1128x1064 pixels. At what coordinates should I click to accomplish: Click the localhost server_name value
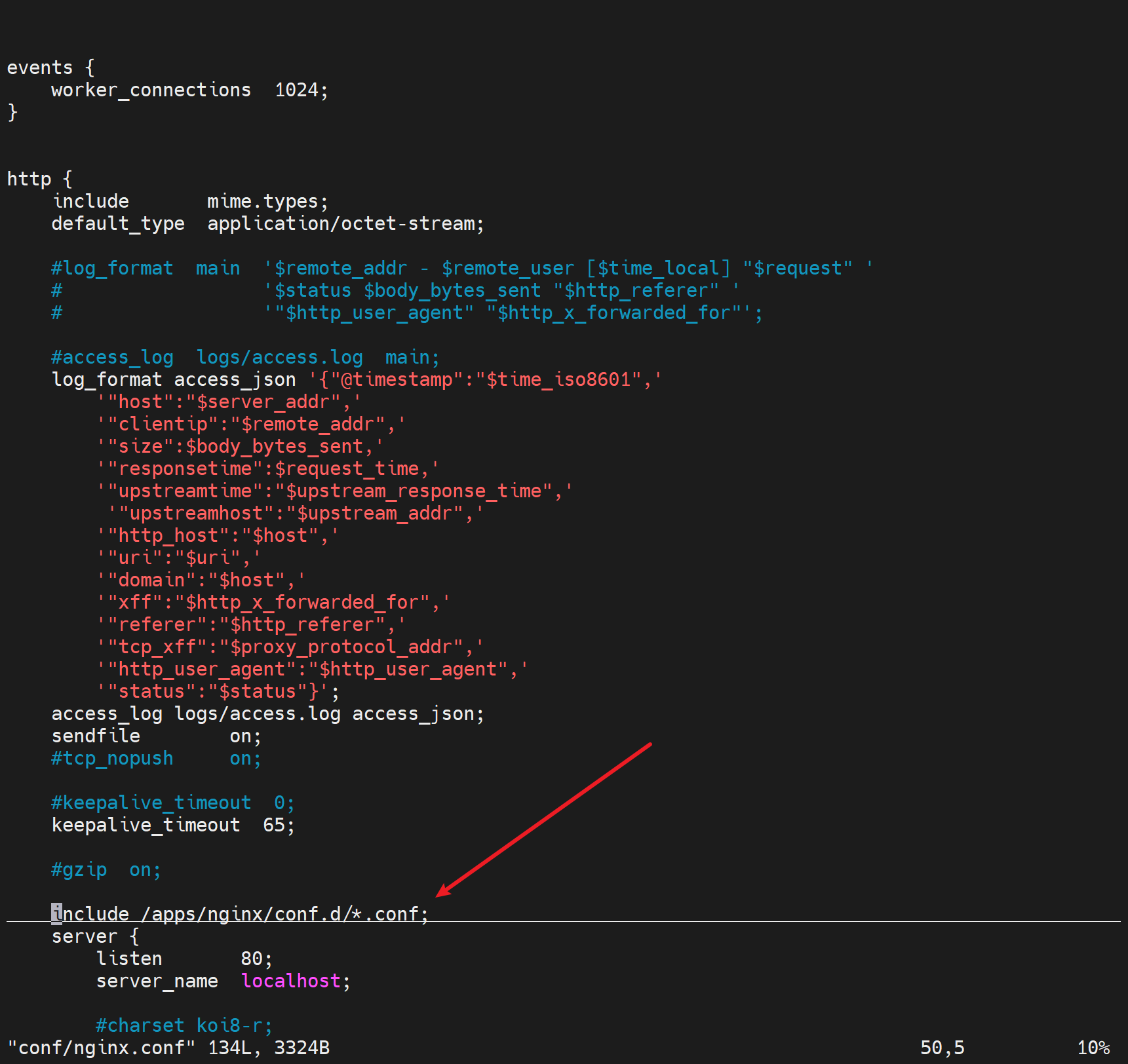click(290, 981)
